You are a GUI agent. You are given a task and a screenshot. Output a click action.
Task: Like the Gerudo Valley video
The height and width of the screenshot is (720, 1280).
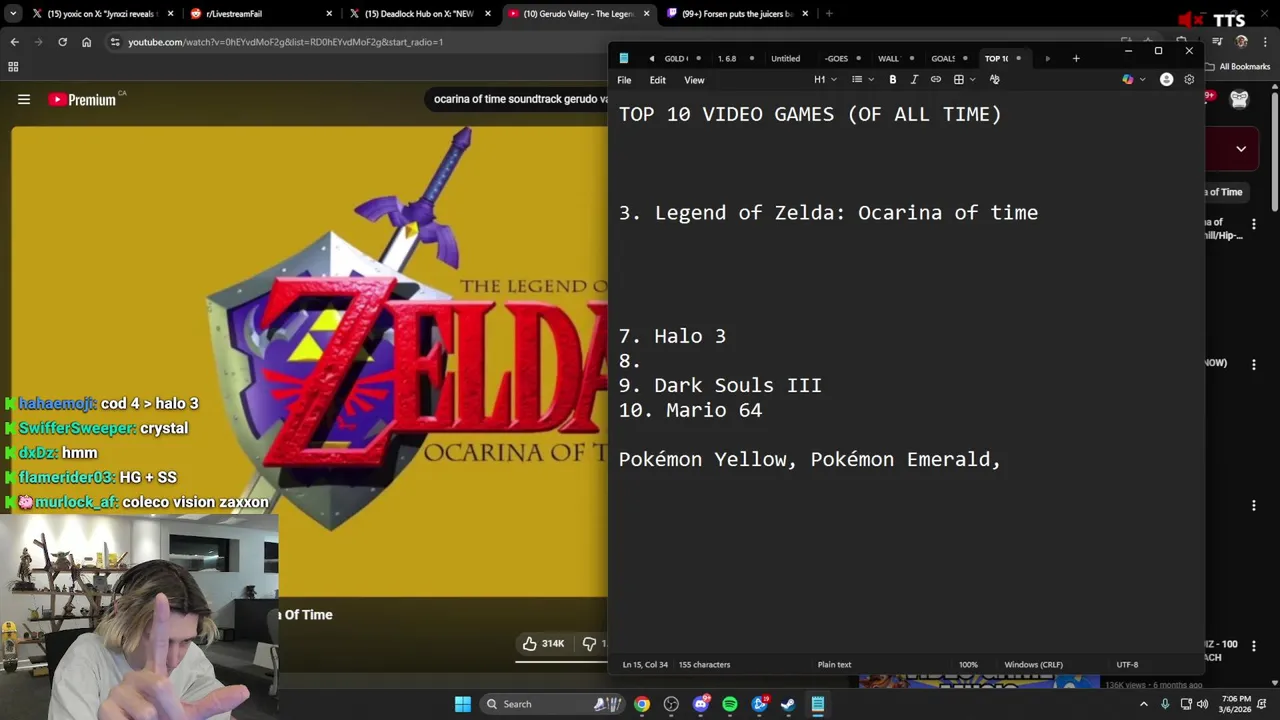pyautogui.click(x=543, y=644)
